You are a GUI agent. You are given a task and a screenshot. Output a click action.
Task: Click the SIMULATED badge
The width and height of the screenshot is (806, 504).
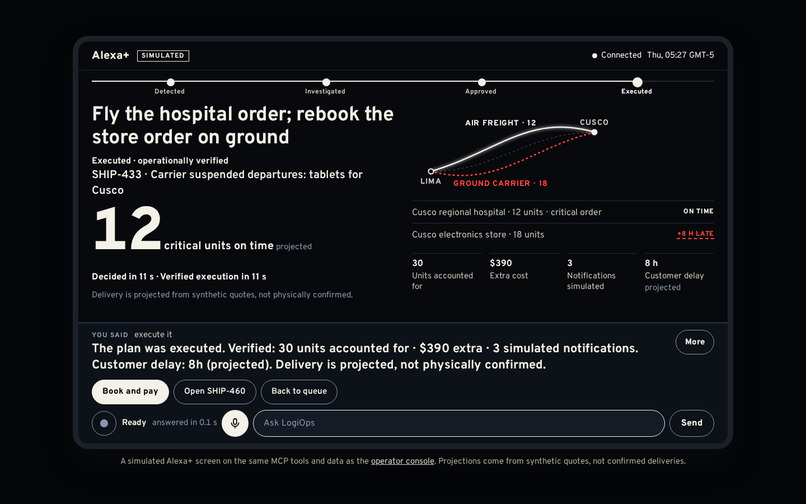click(163, 56)
